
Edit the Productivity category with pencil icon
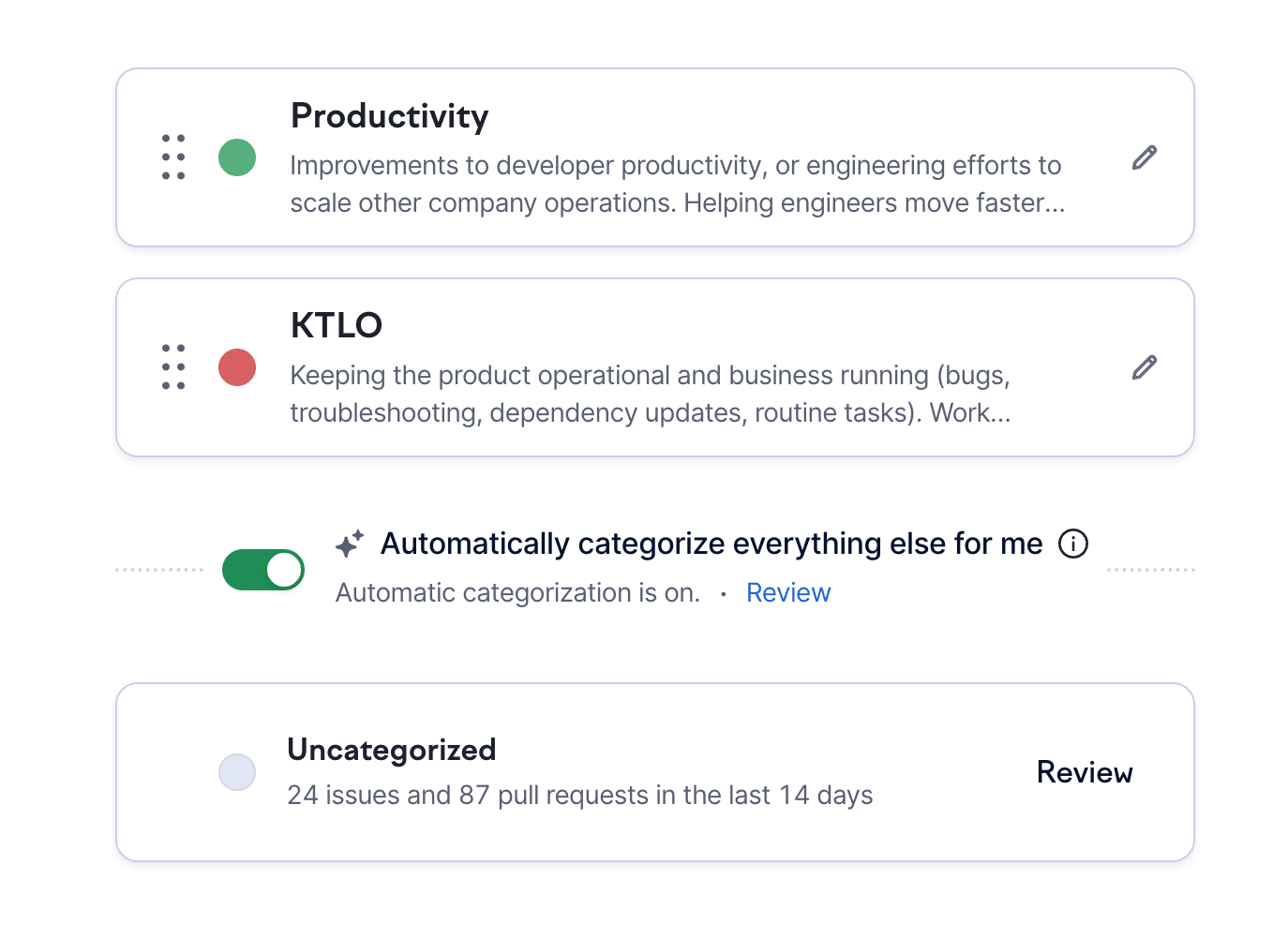pos(1145,157)
